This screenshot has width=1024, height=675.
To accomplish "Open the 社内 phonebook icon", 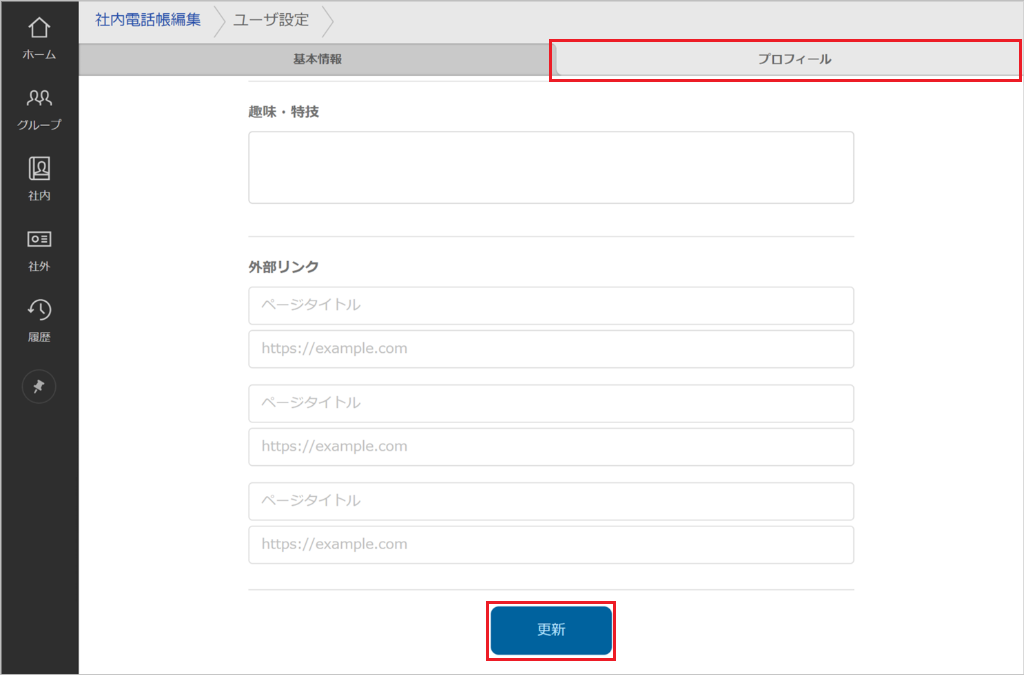I will [x=38, y=177].
